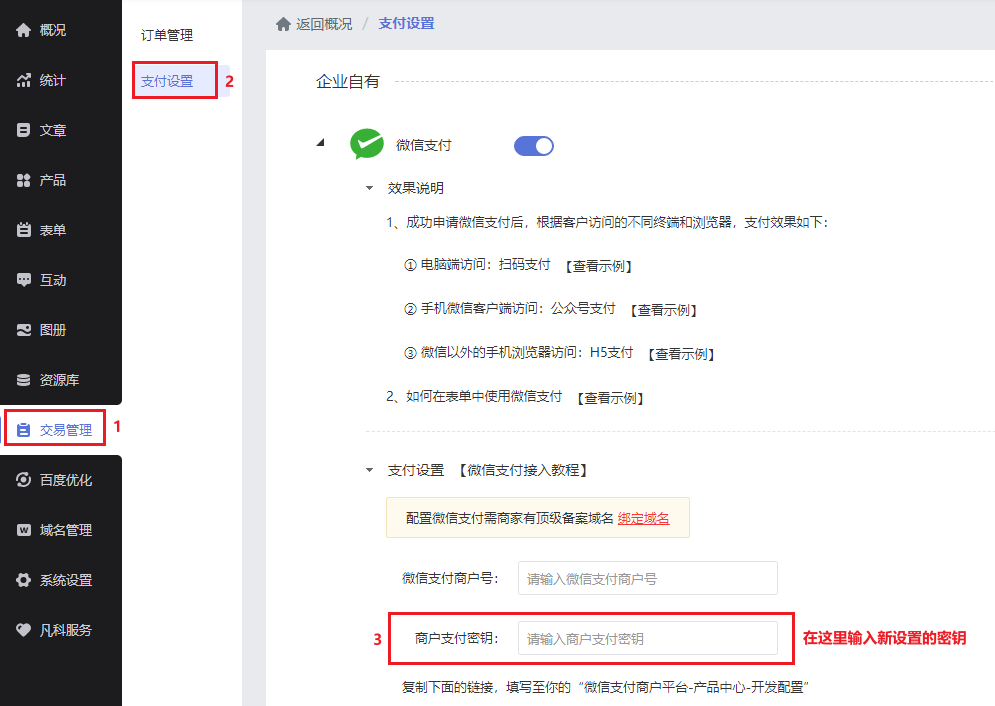The height and width of the screenshot is (706, 995).
Task: Click the breadcrumb home icon
Action: coord(283,24)
